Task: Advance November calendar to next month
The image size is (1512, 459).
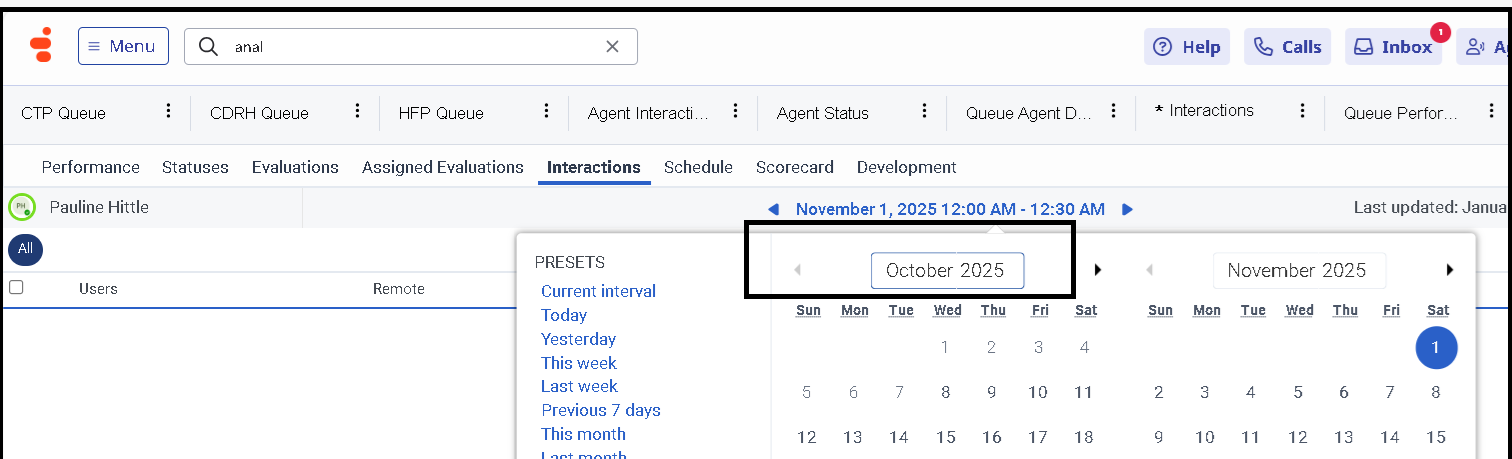Action: (1449, 270)
